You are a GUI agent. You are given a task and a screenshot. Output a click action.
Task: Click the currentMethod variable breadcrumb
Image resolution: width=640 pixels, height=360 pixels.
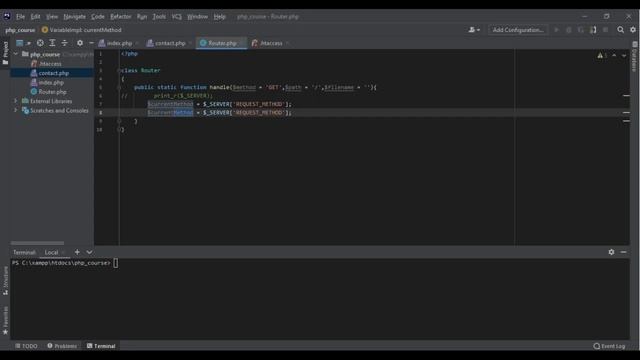(82, 30)
